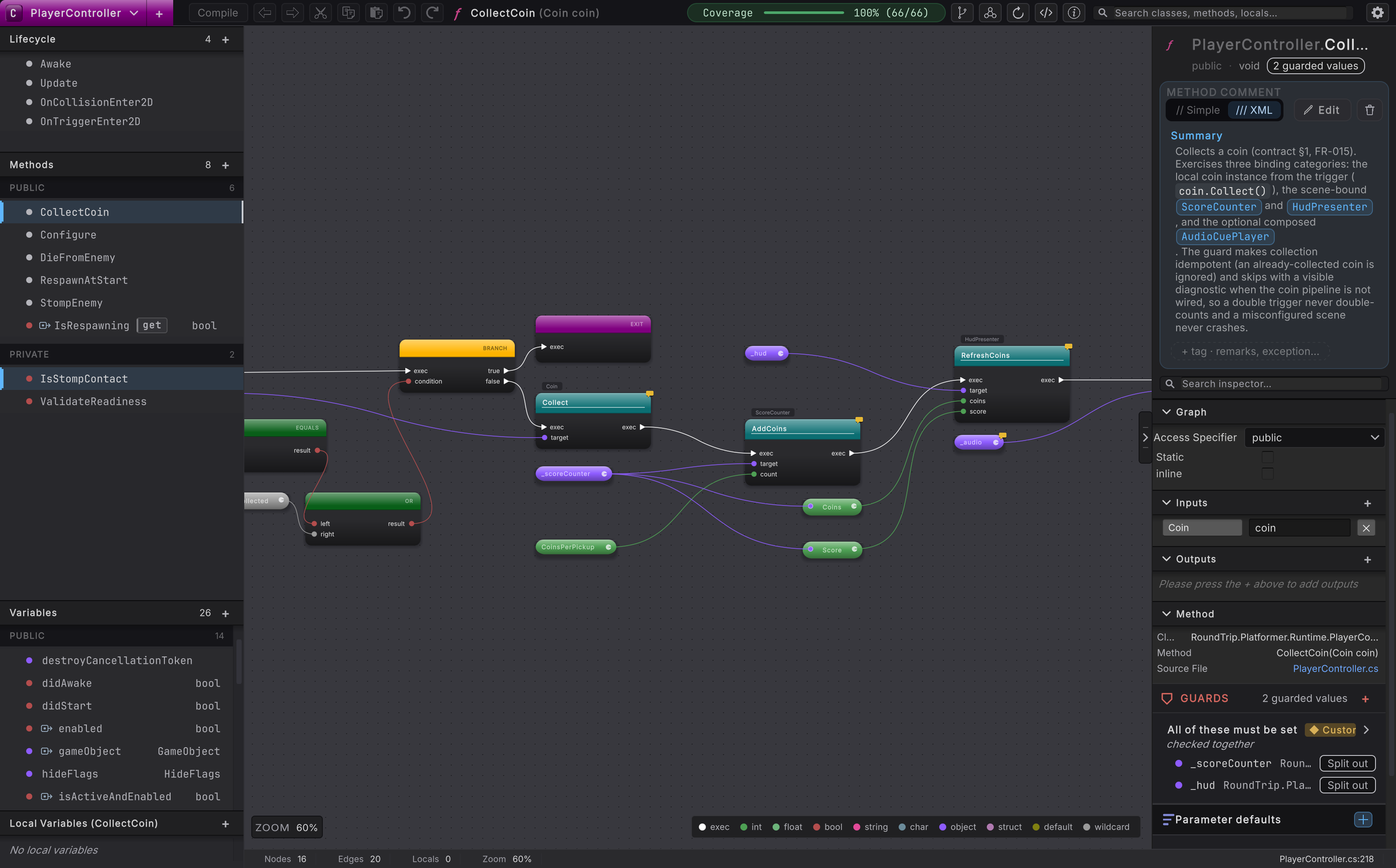1396x868 pixels.
Task: Click the '2 guarded values' badge in header
Action: [1316, 66]
